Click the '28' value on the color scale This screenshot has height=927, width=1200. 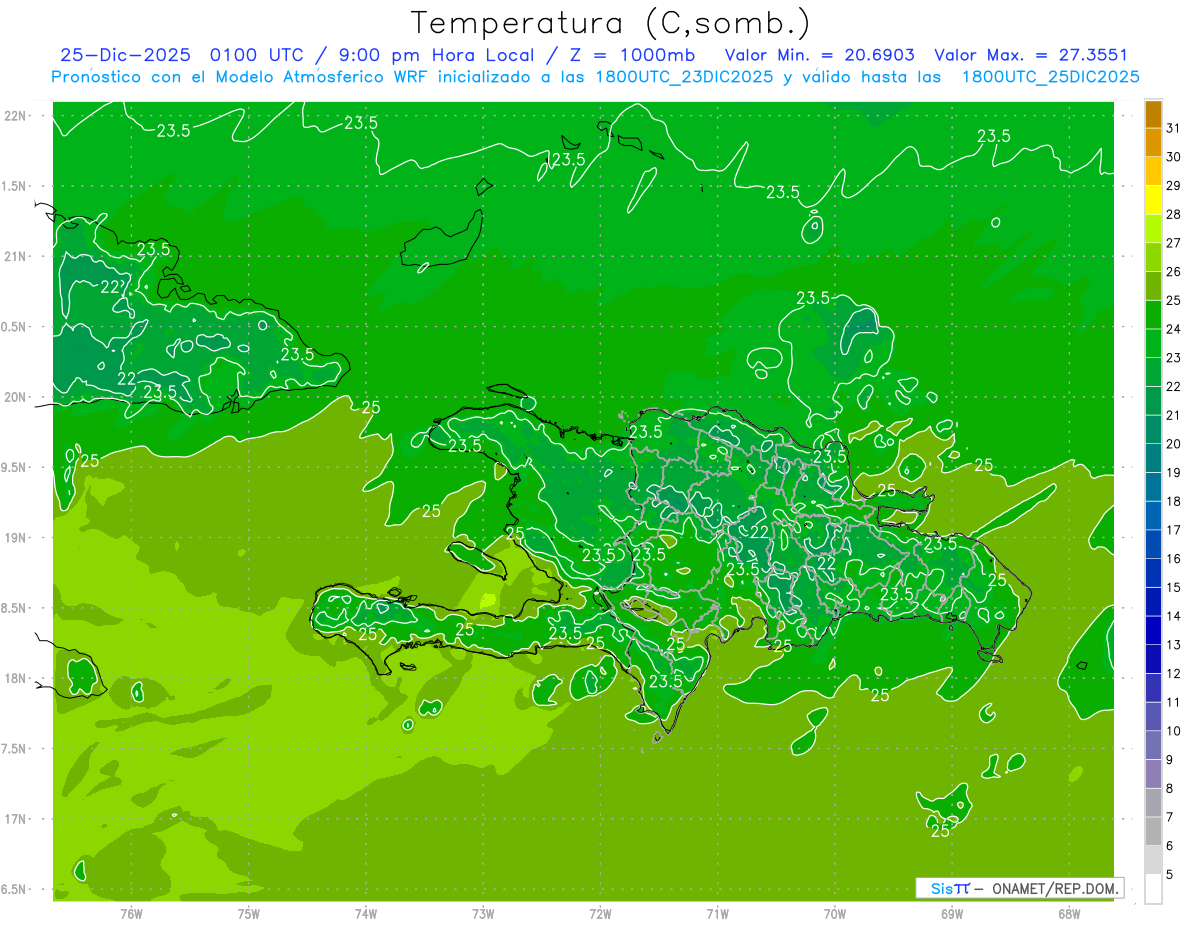[1174, 214]
